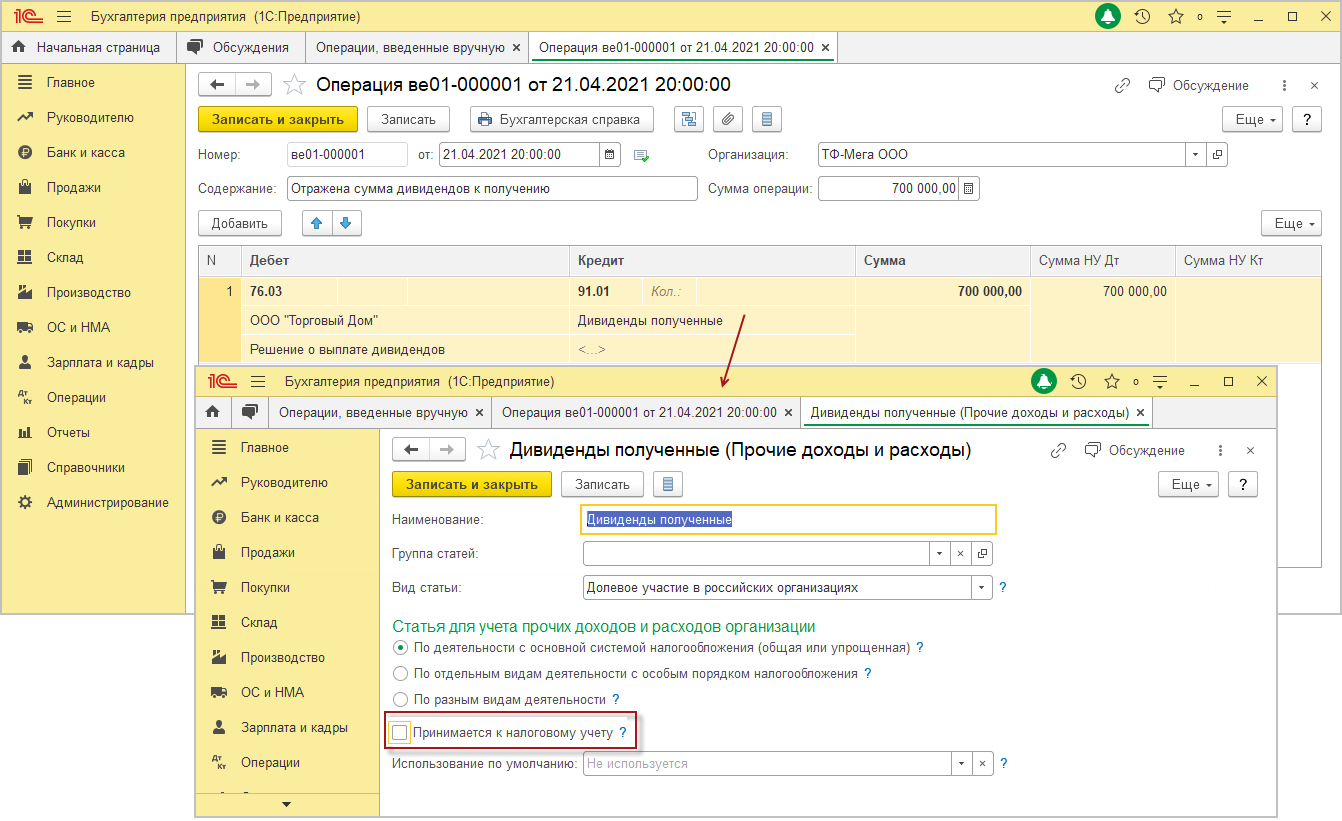This screenshot has width=1342, height=821.
Task: Add Операция document to favorites star
Action: click(294, 85)
